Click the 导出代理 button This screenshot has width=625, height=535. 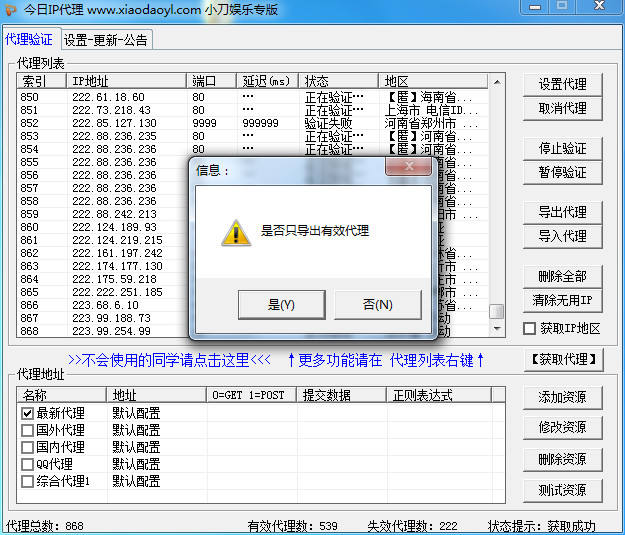562,212
